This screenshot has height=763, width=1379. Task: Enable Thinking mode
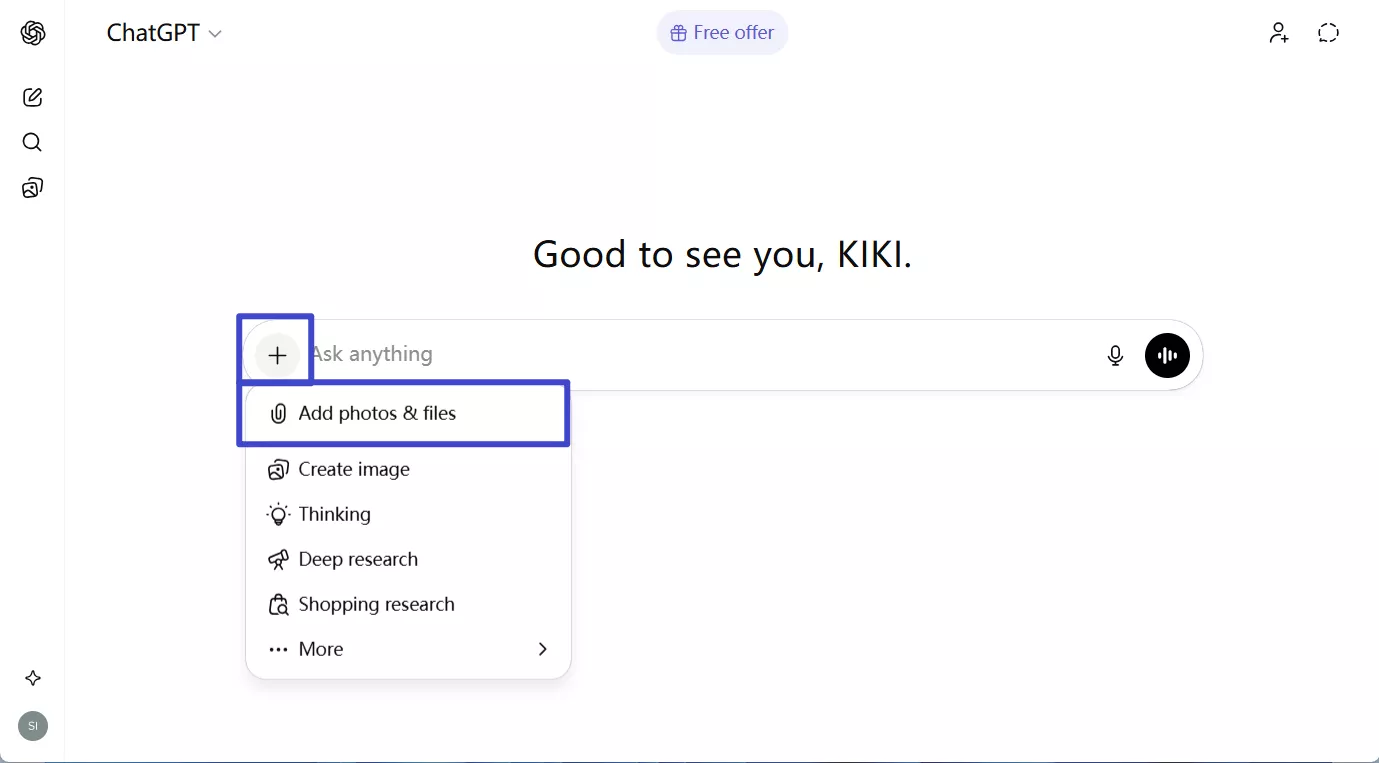pos(334,514)
